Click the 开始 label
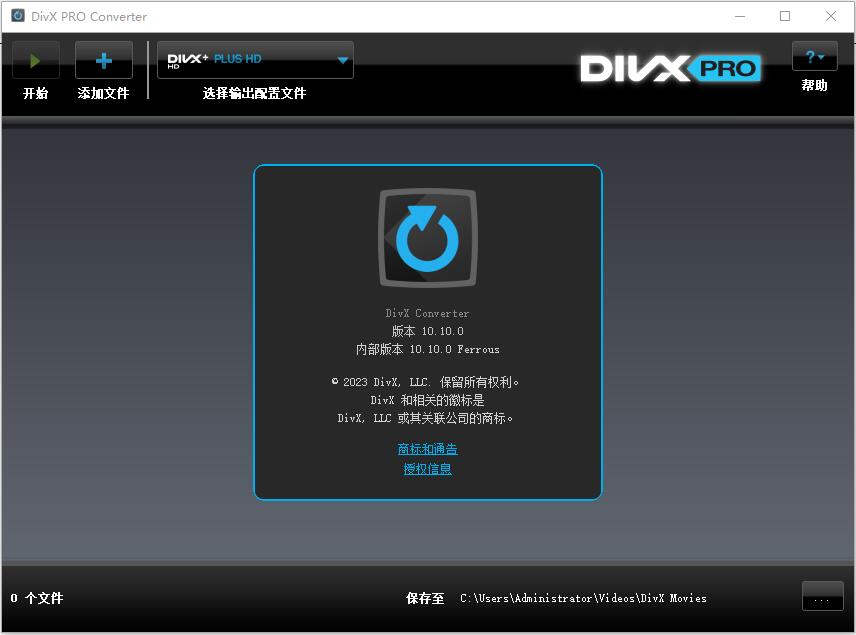The width and height of the screenshot is (856, 635). [35, 93]
